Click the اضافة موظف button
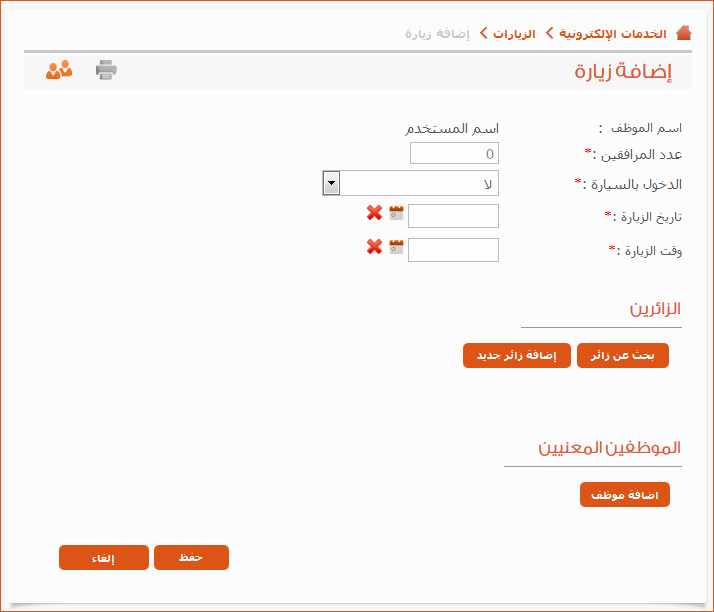The image size is (714, 612). click(x=625, y=495)
